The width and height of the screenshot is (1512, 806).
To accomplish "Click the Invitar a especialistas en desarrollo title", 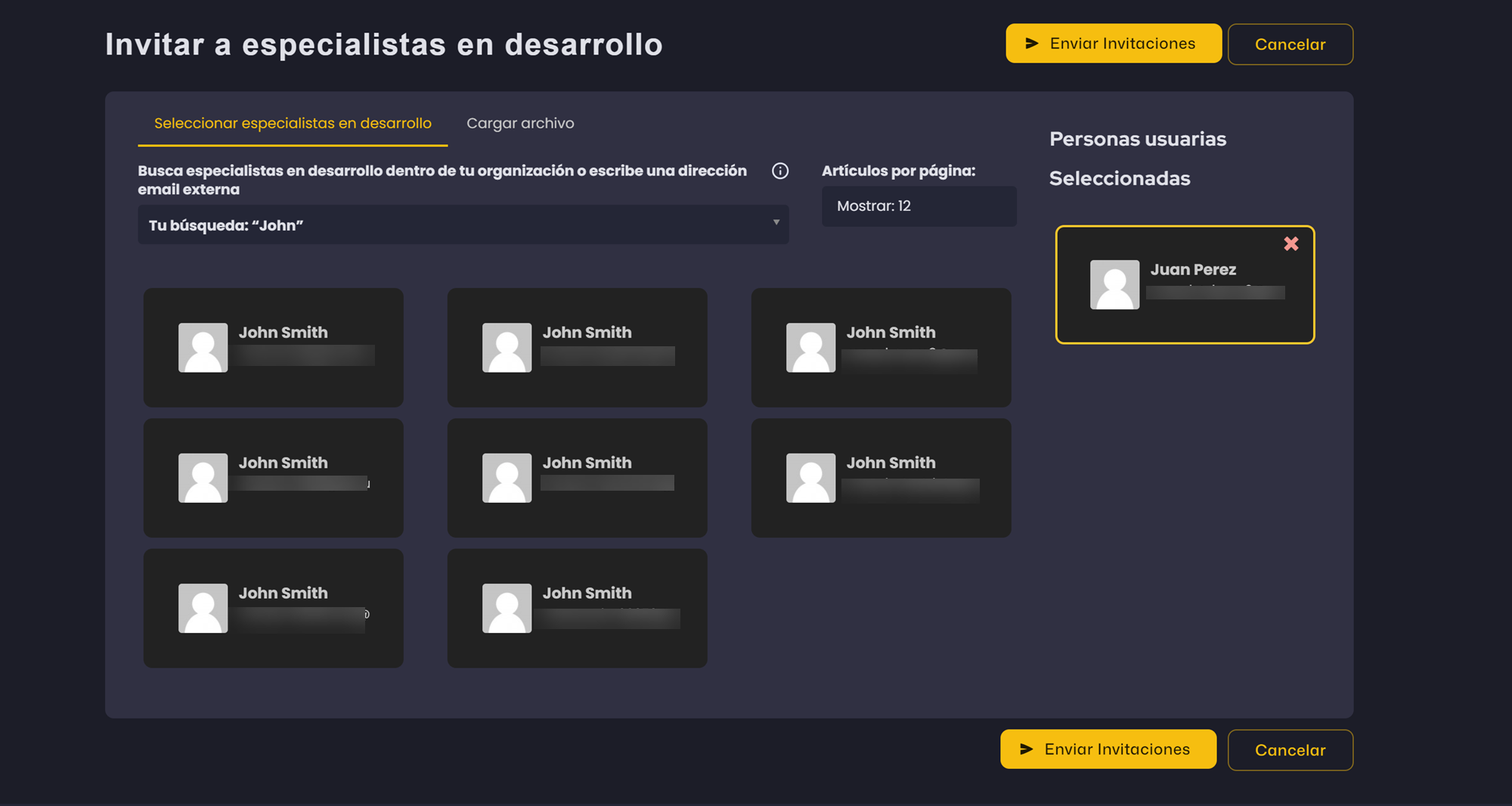I will click(383, 45).
